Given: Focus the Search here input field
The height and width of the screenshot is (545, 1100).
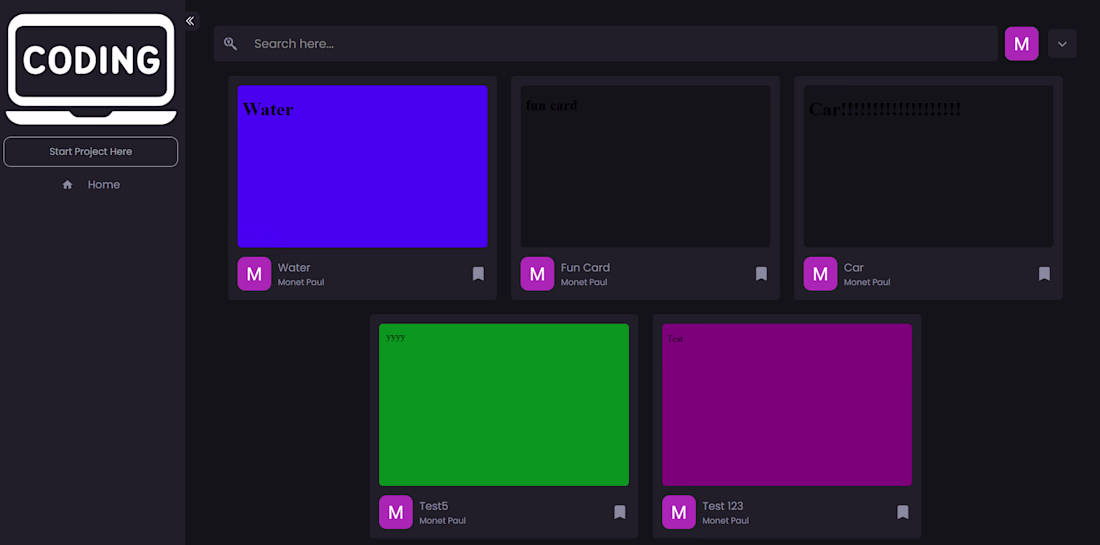Looking at the screenshot, I should 605,43.
